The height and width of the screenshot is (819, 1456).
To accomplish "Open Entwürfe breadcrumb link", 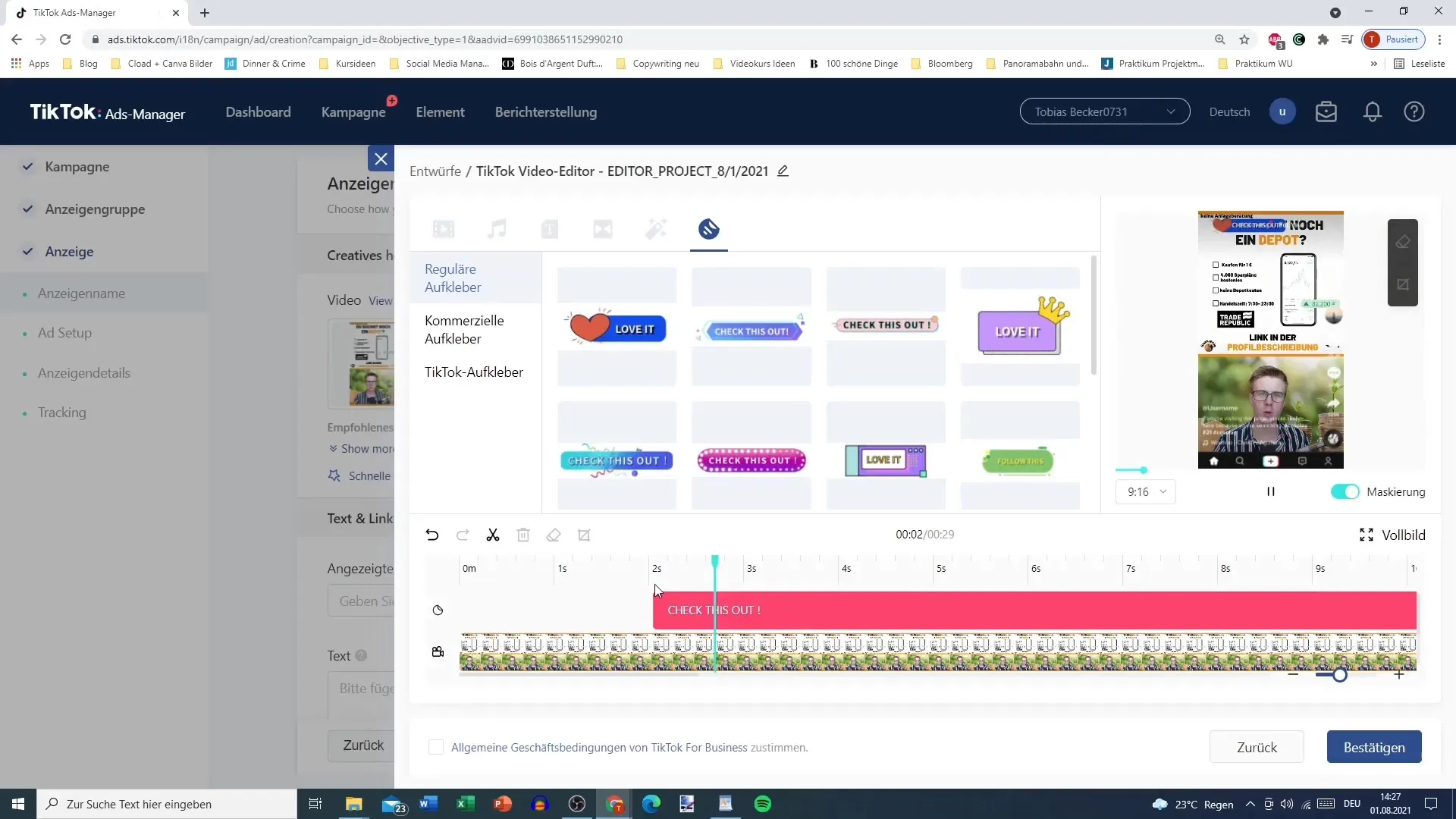I will click(x=435, y=171).
